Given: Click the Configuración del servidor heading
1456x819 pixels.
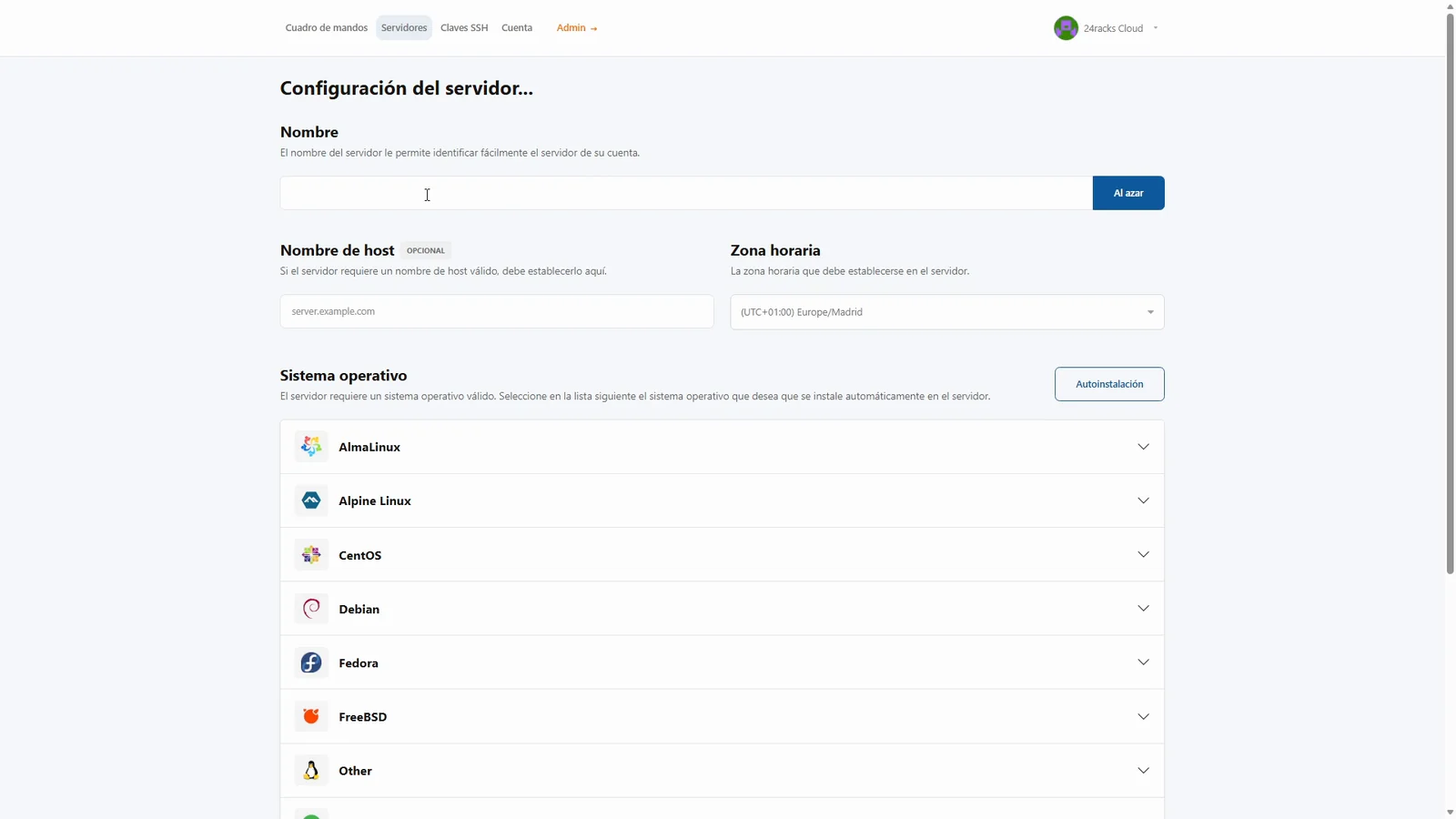Looking at the screenshot, I should [407, 88].
